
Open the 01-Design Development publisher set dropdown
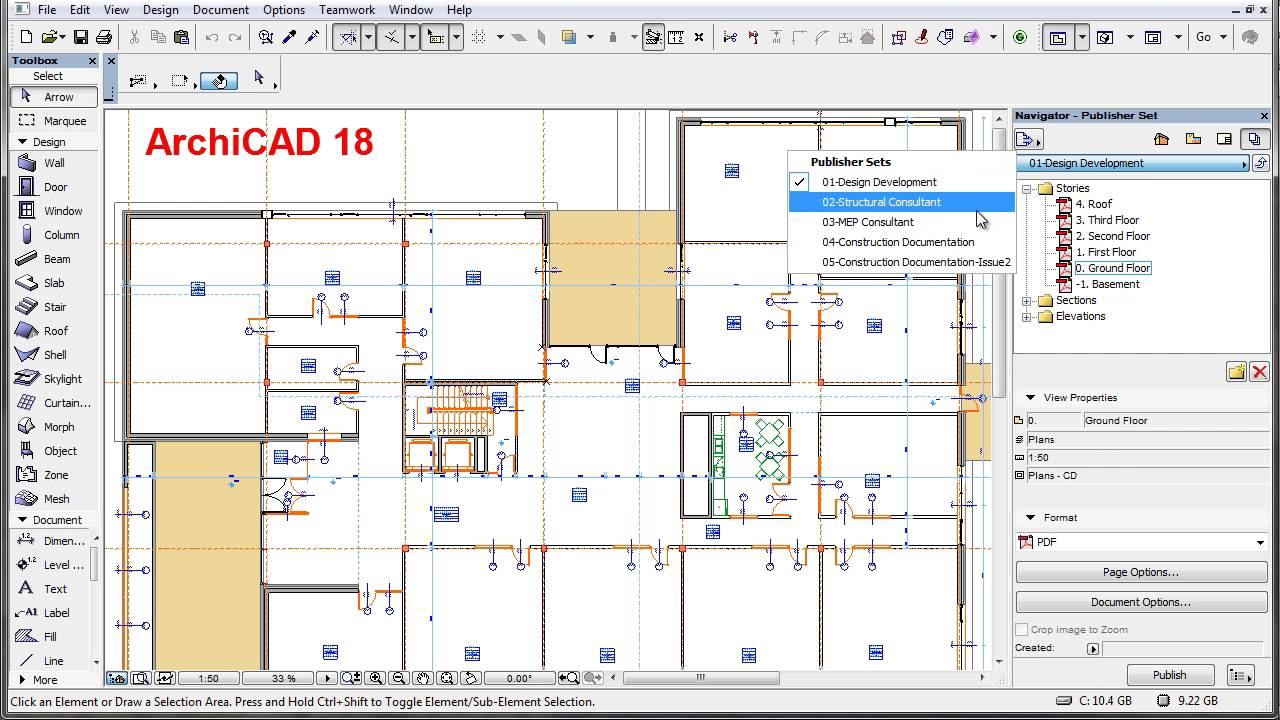(x=1134, y=163)
